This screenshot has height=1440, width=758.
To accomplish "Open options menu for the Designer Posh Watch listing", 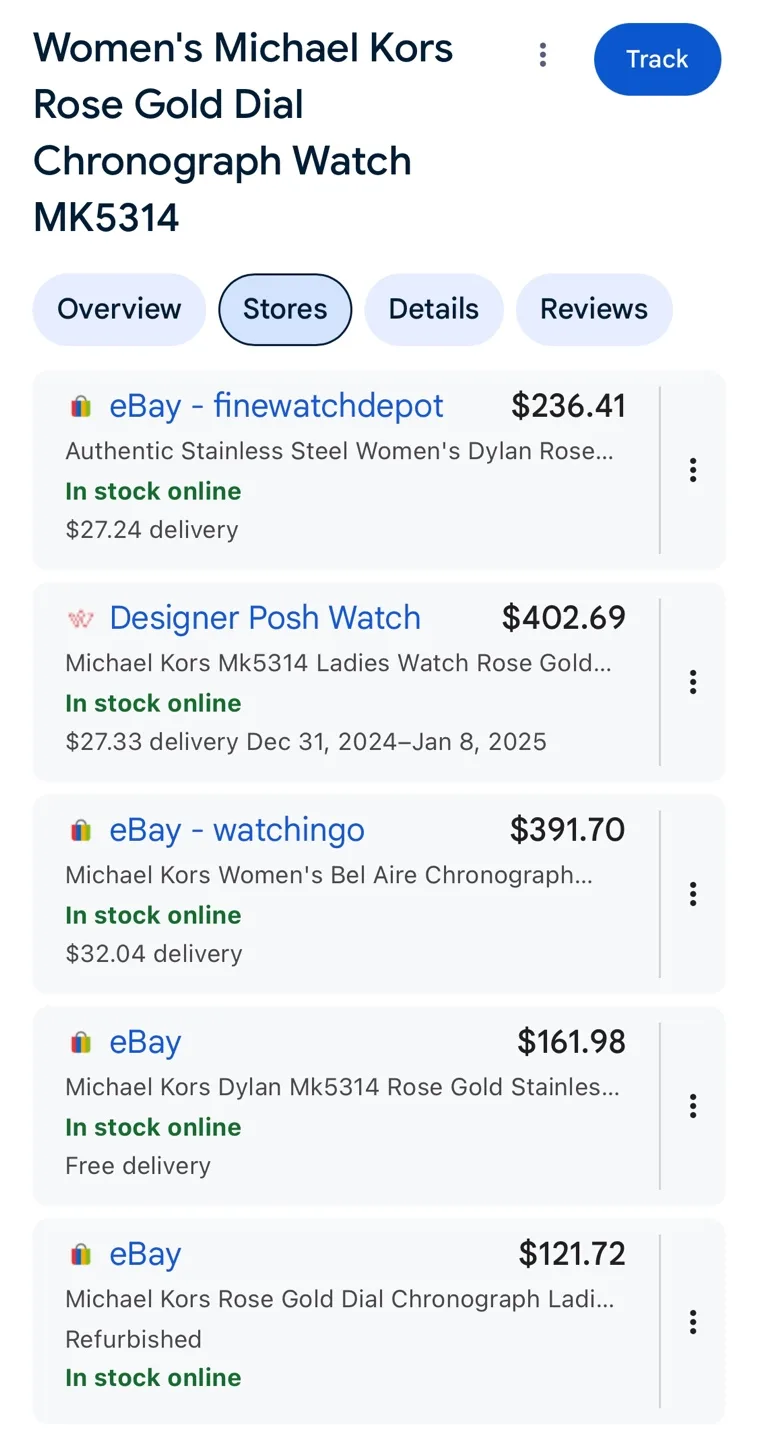I will [x=692, y=682].
